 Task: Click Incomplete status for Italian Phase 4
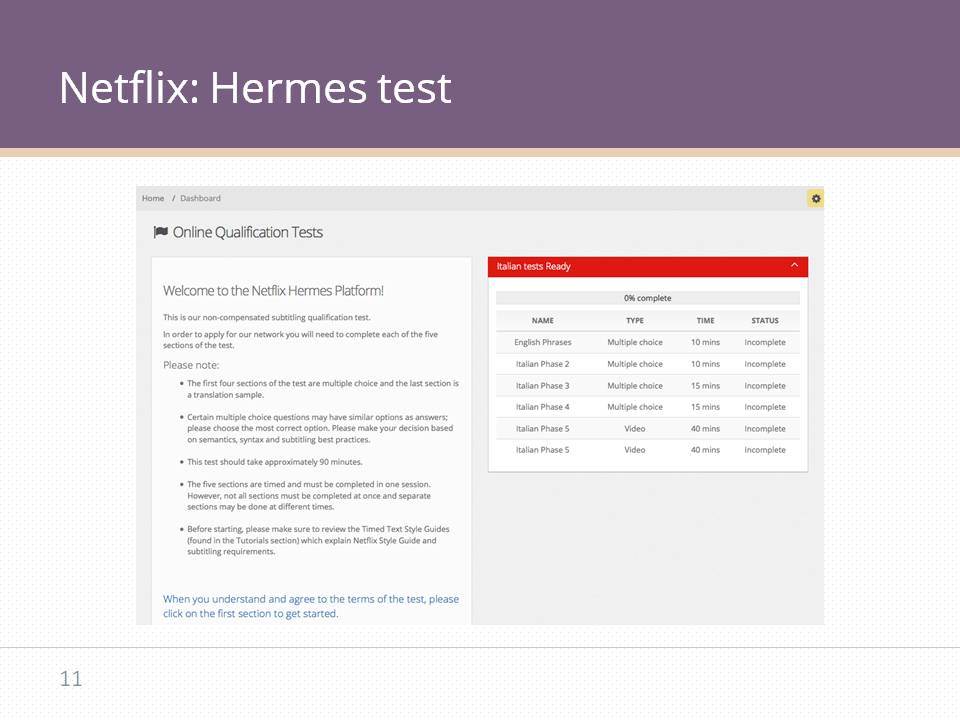click(x=765, y=407)
